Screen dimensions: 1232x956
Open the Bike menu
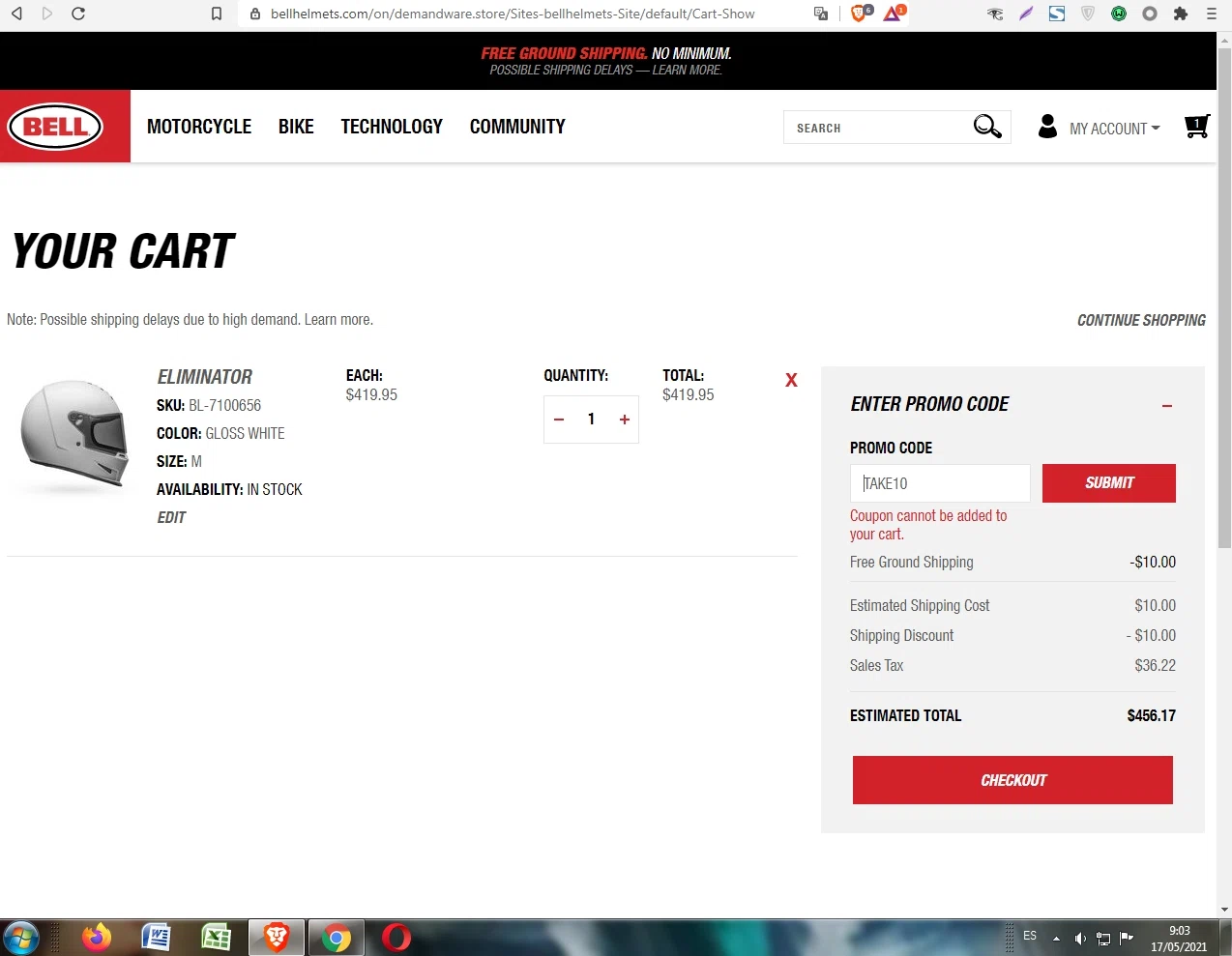(x=296, y=127)
